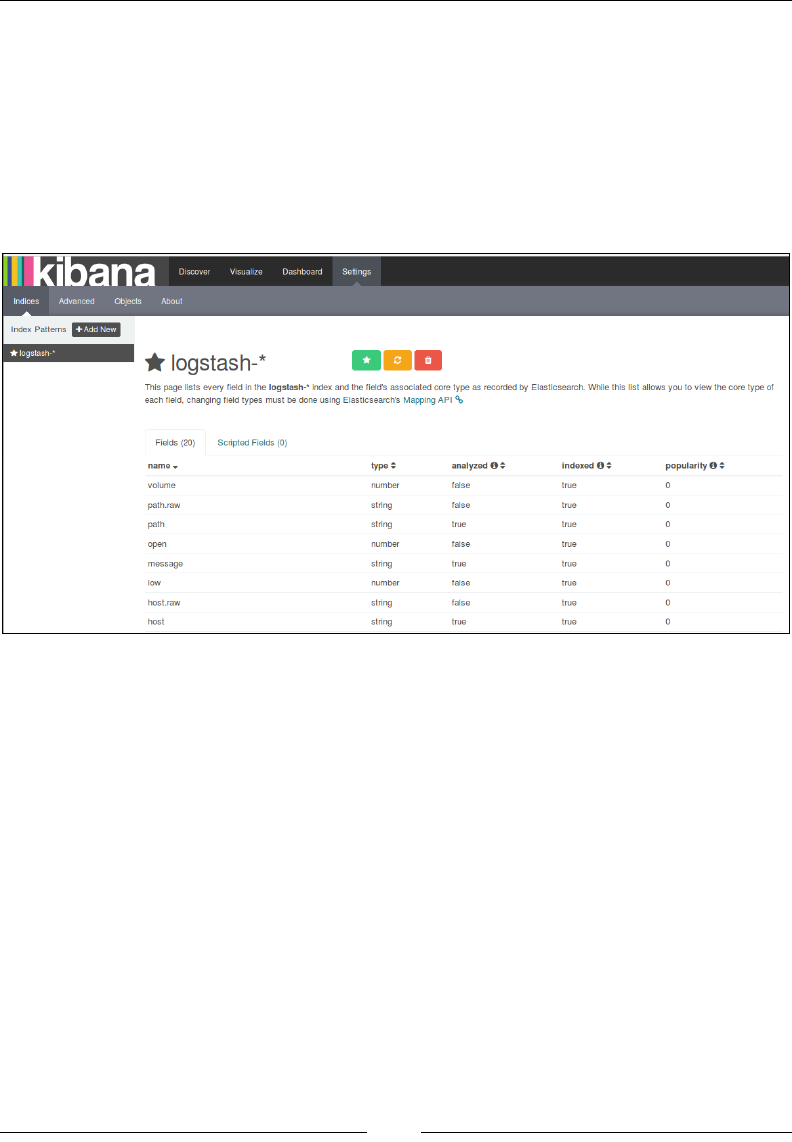The height and width of the screenshot is (1142, 792).
Task: Reload field list with orange refresh button
Action: point(398,361)
